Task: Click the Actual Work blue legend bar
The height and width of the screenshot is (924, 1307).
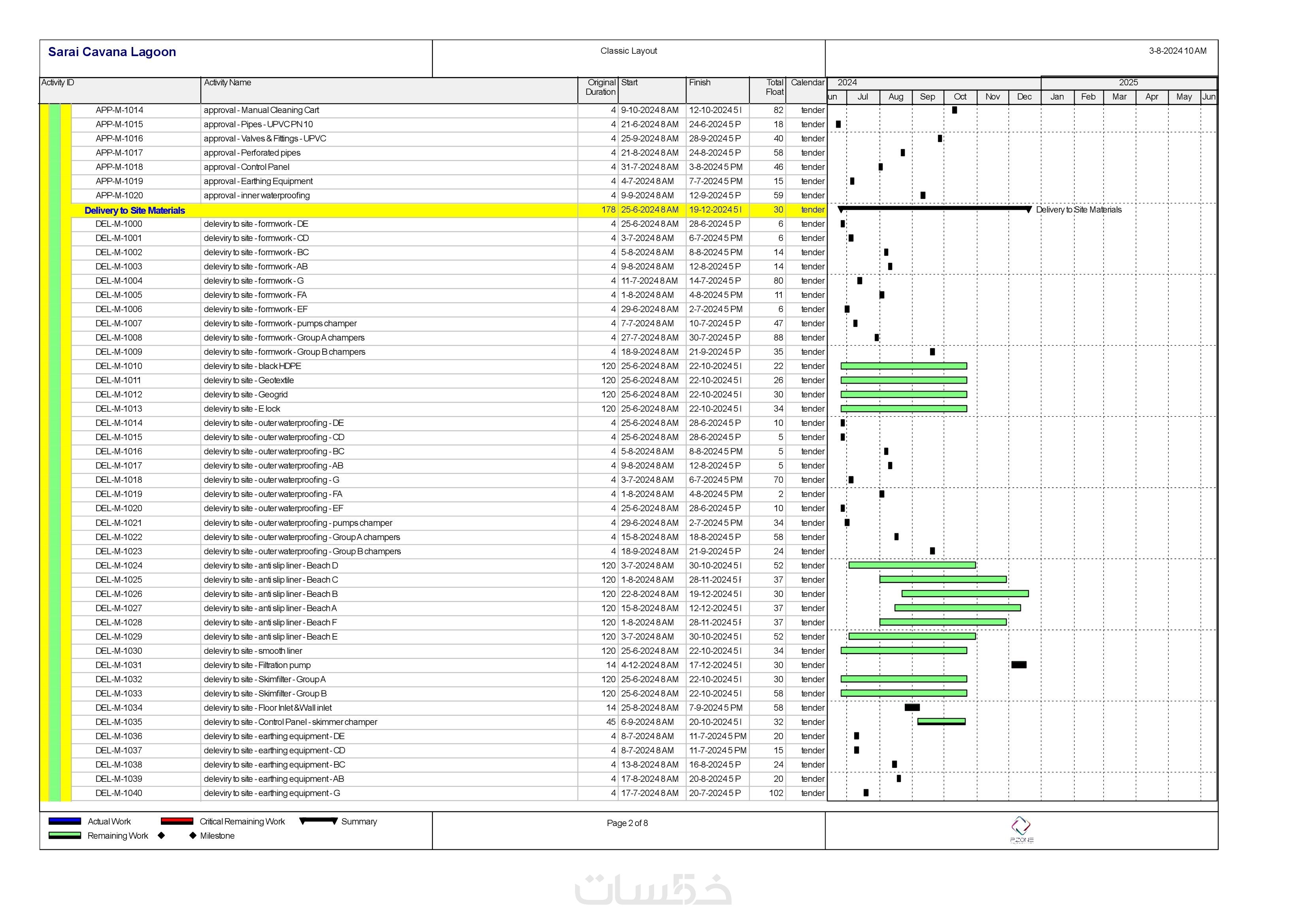Action: 64,821
